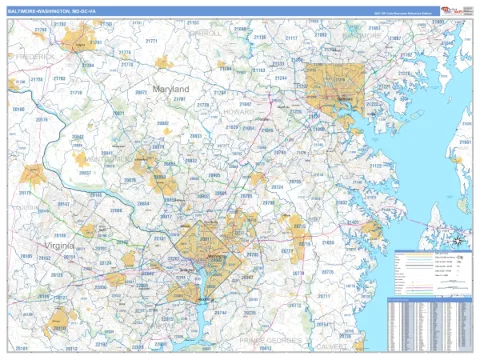Screen dimensions: 480x360
Task: Click ZIP code 20152
Action: 45,258
